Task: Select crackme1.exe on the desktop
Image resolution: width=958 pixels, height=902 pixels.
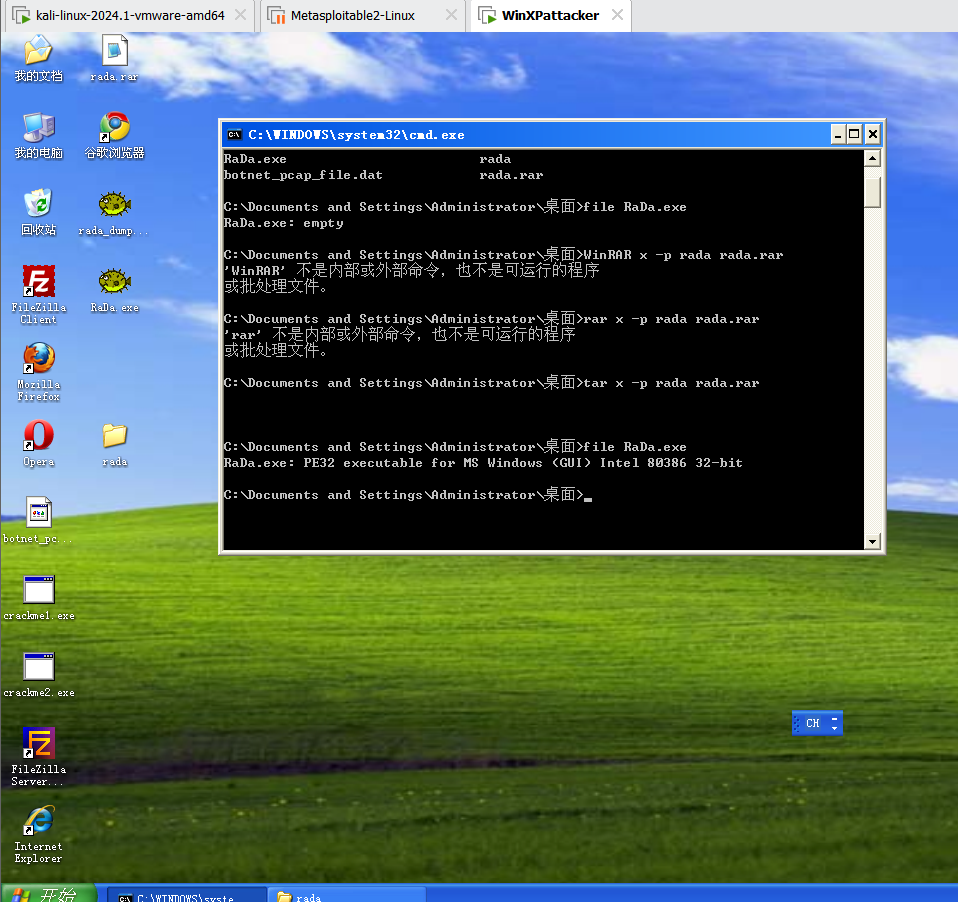Action: coord(38,591)
